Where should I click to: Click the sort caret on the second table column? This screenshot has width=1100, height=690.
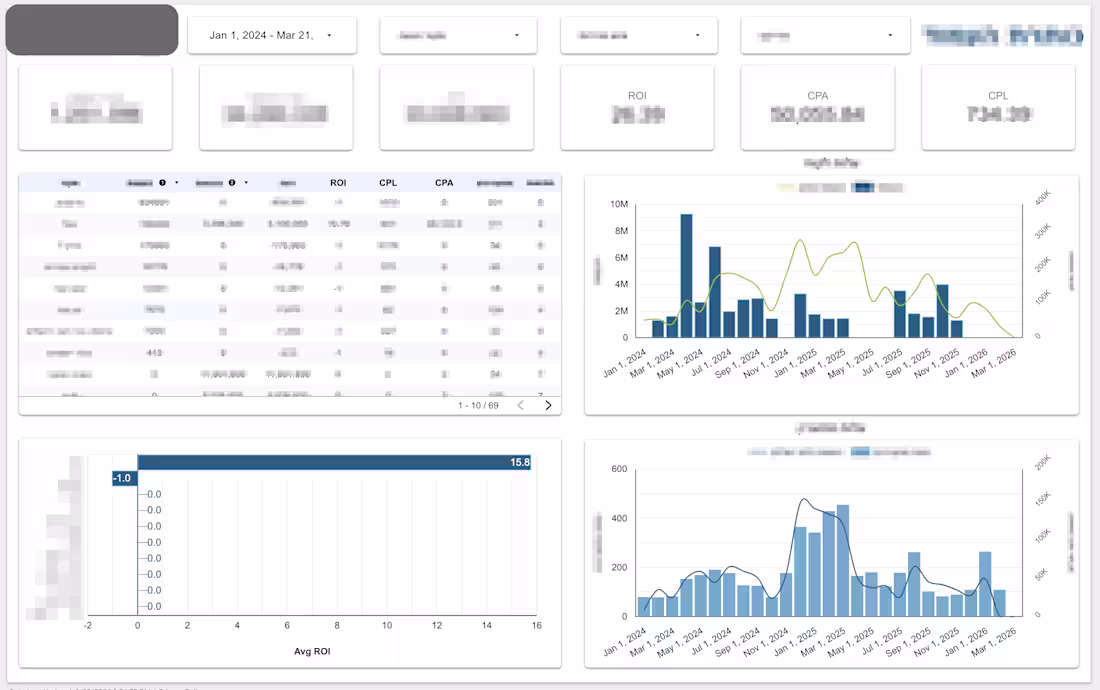click(178, 182)
